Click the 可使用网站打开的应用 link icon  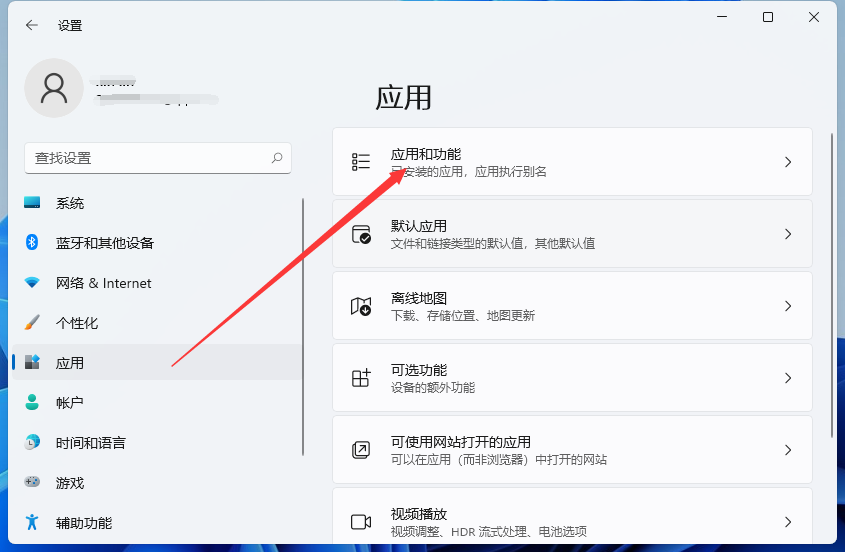pos(361,450)
